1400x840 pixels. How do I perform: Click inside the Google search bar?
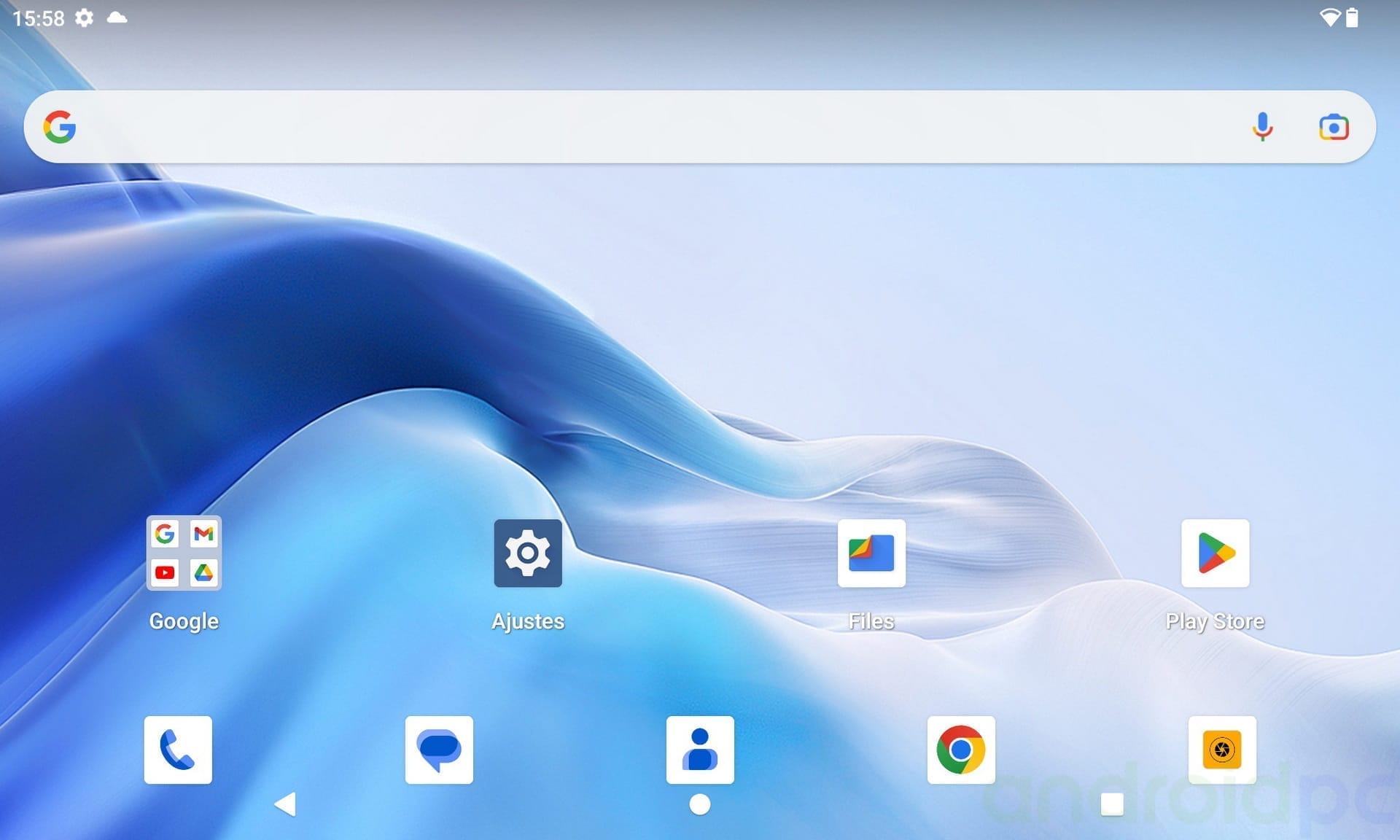pyautogui.click(x=656, y=127)
